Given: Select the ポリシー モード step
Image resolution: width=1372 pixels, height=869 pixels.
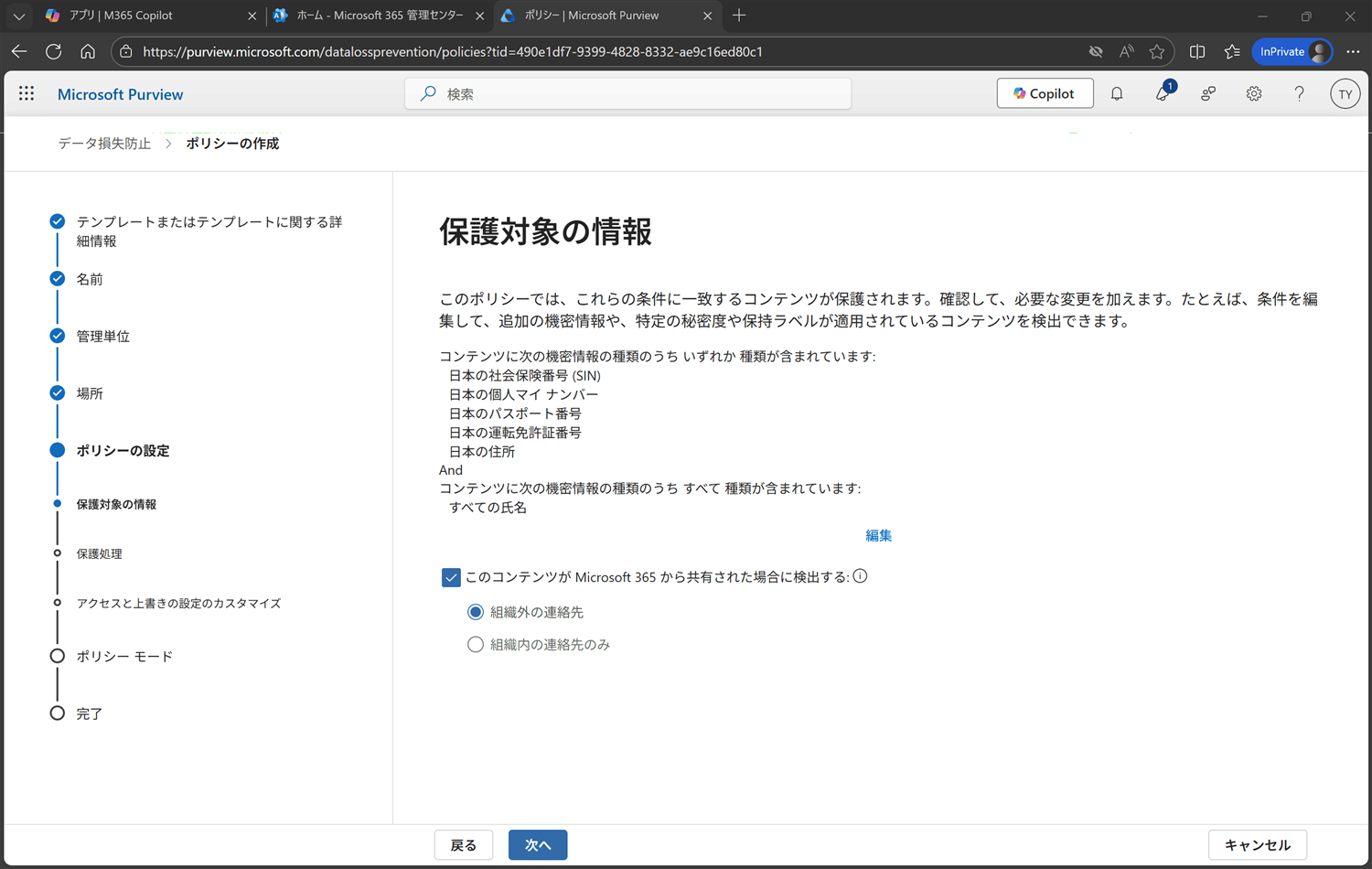Looking at the screenshot, I should tap(124, 656).
